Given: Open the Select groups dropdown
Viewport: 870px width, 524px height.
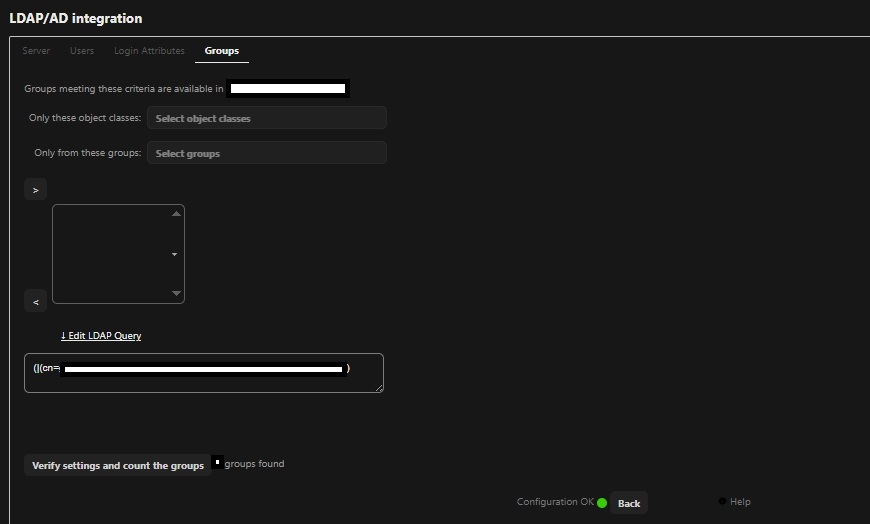Looking at the screenshot, I should [267, 153].
